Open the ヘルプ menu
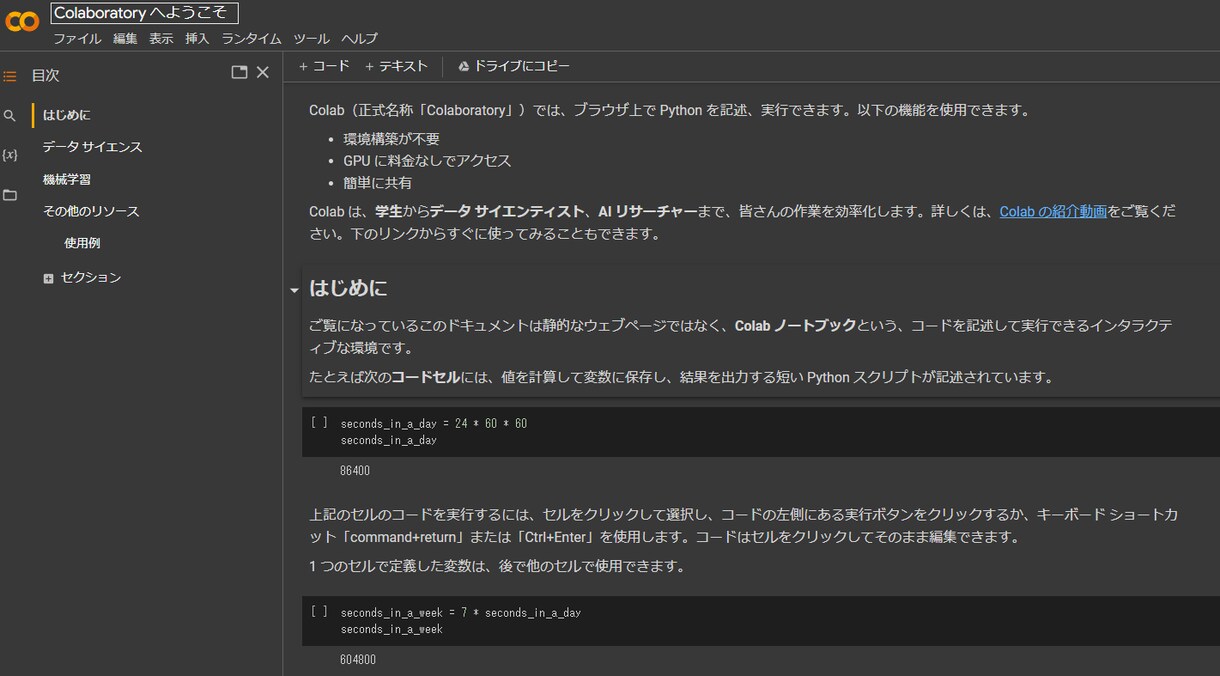Viewport: 1220px width, 676px height. [x=359, y=39]
